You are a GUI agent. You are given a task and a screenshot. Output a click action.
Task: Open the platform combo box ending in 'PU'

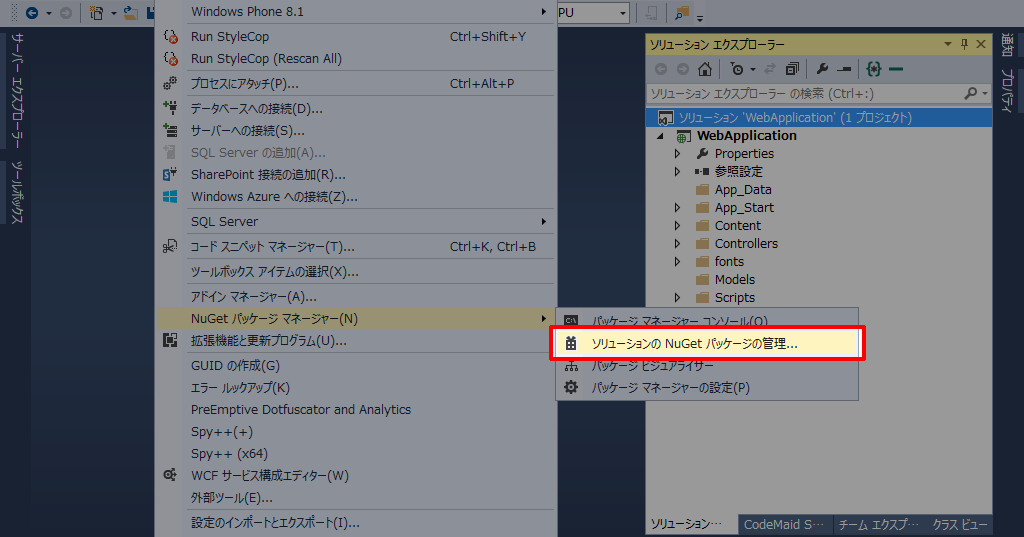tap(593, 12)
